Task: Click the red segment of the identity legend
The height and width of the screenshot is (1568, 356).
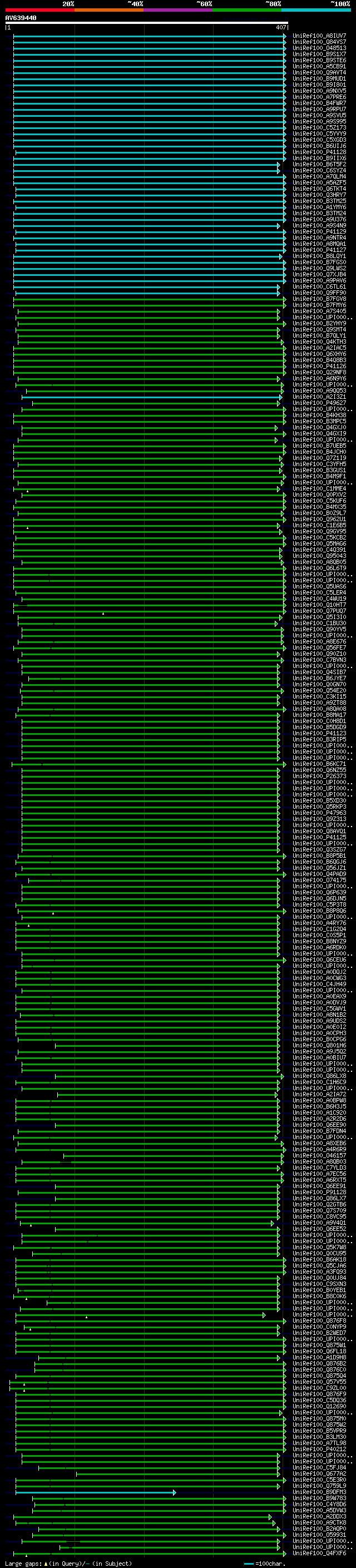Action: click(39, 10)
